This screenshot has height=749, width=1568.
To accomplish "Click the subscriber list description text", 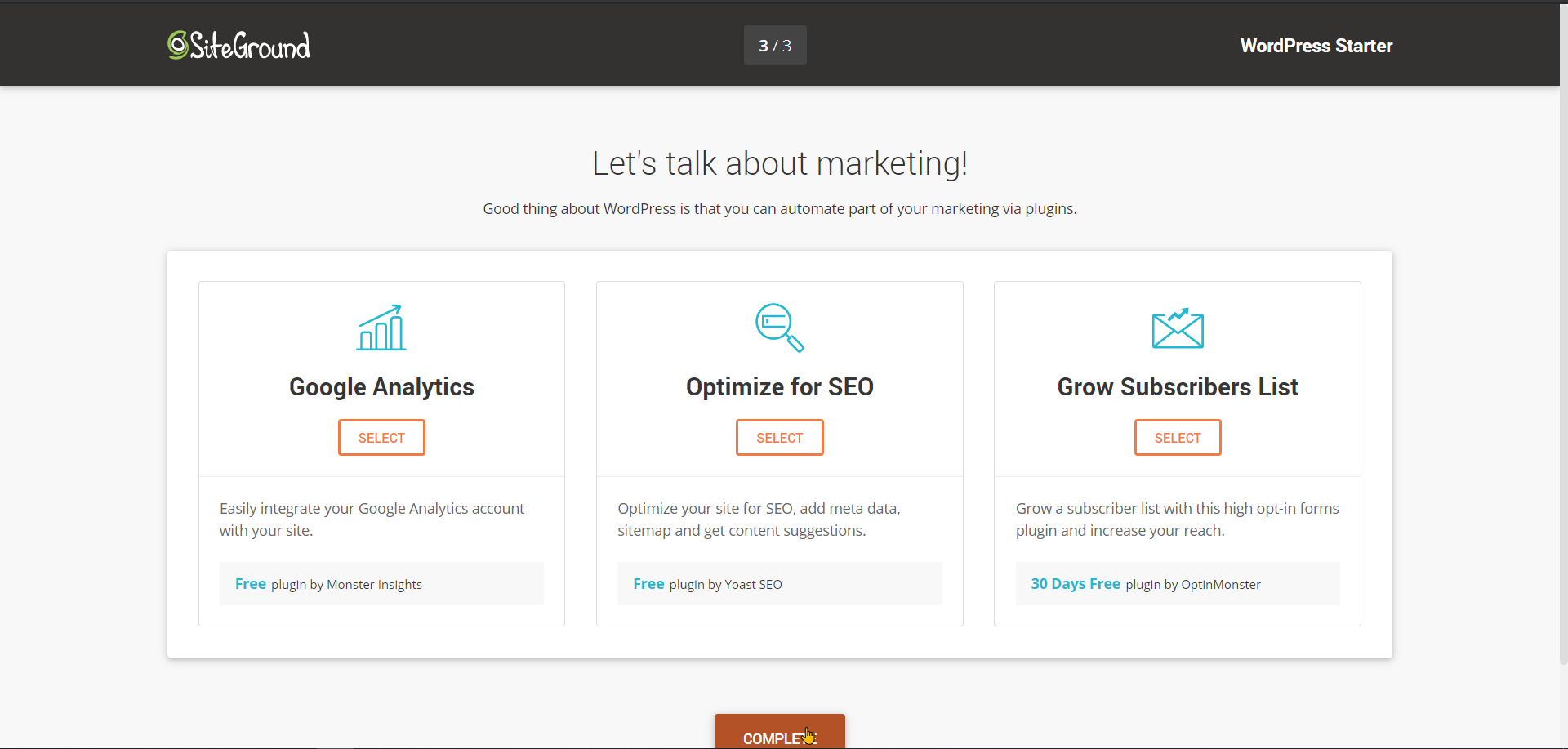I will point(1177,519).
